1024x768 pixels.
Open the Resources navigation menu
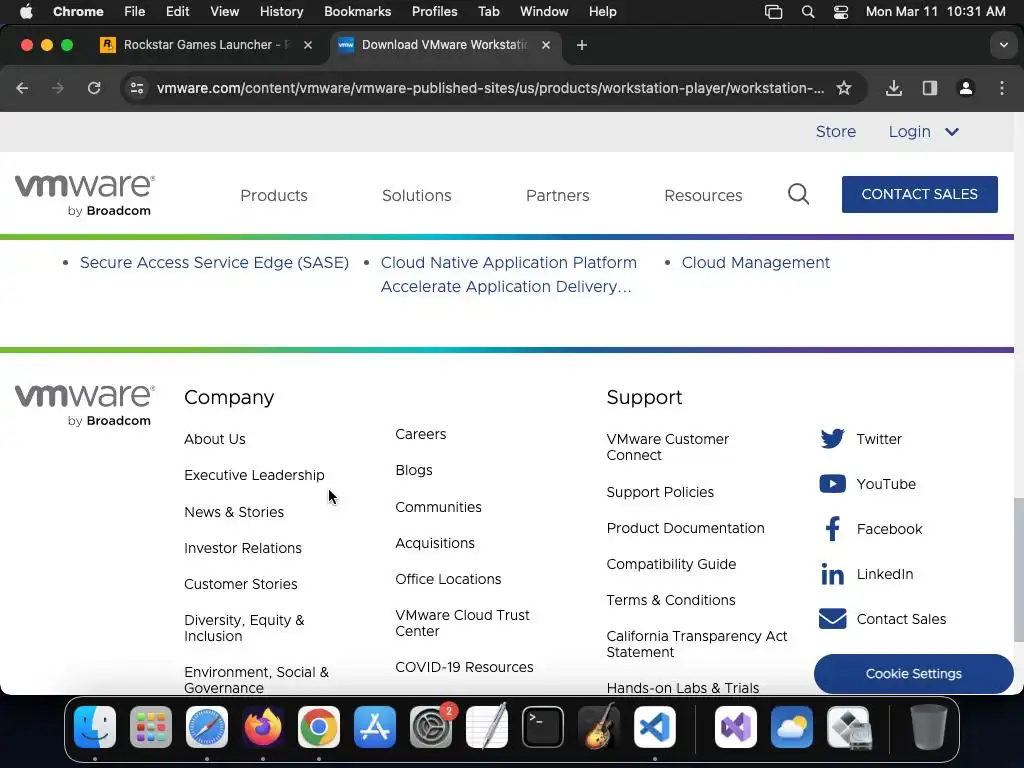point(703,195)
